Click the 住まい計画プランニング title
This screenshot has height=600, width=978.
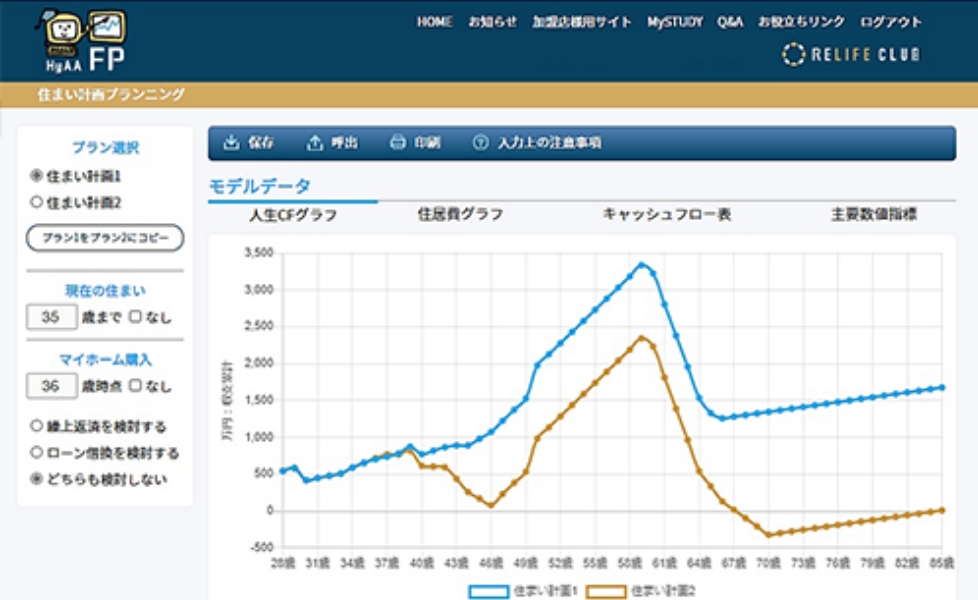(x=111, y=94)
